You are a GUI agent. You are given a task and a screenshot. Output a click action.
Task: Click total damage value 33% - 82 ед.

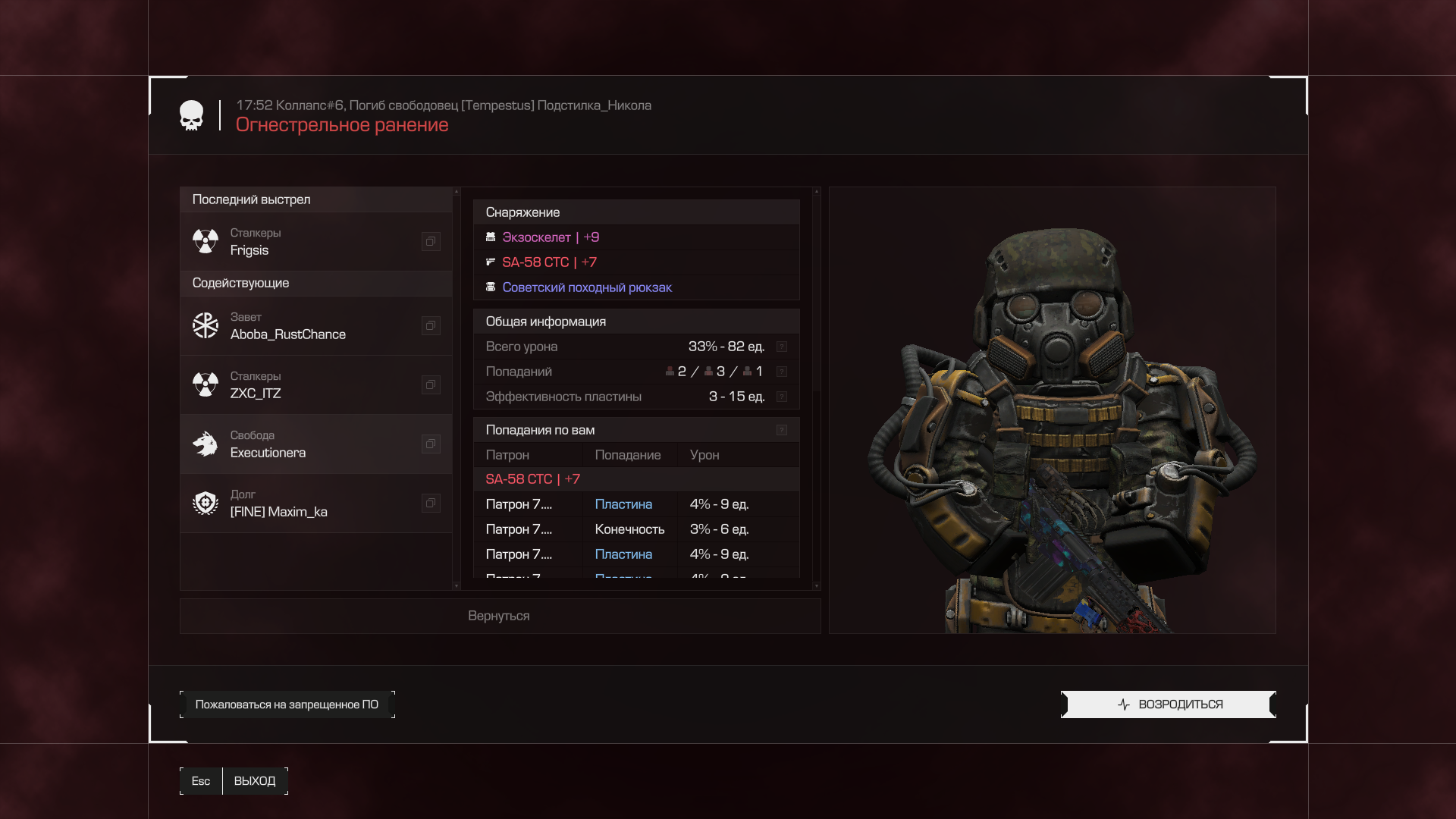coord(726,347)
